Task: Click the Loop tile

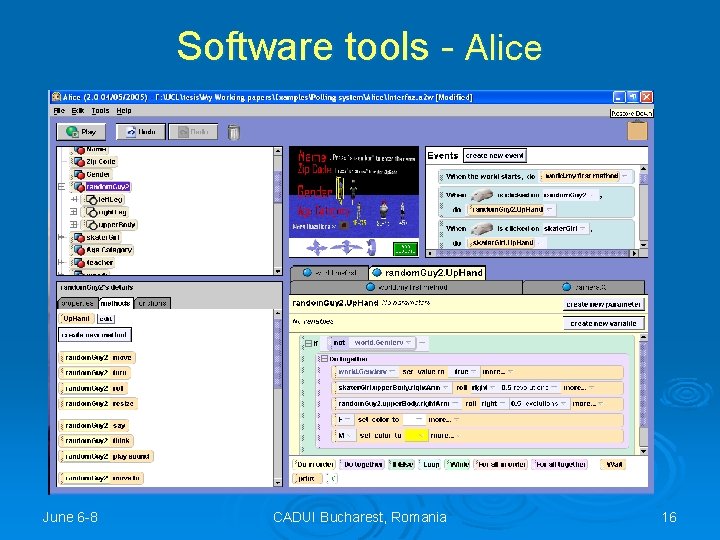Action: (430, 464)
